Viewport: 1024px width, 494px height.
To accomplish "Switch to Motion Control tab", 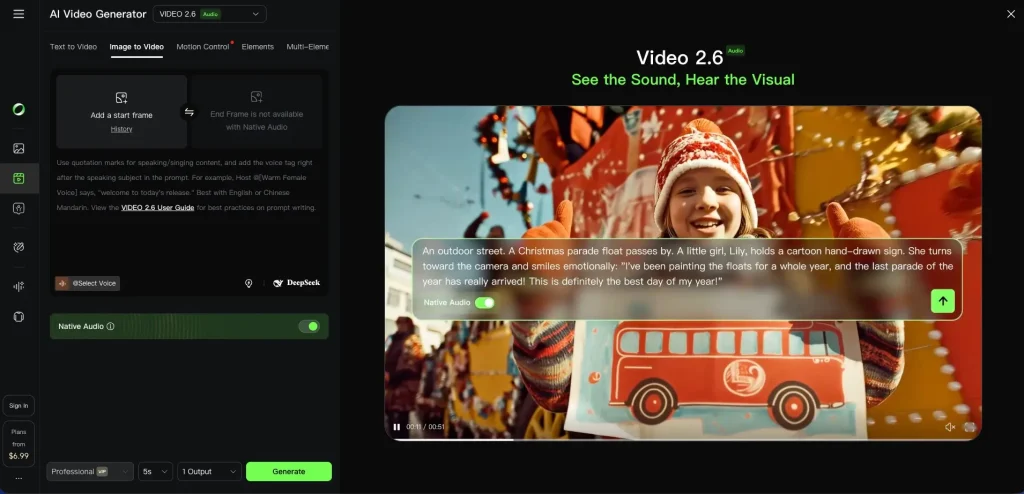I will (x=202, y=46).
